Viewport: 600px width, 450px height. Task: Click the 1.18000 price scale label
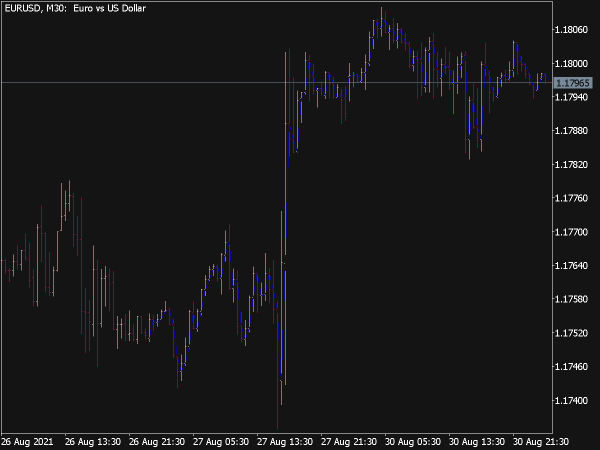point(571,64)
